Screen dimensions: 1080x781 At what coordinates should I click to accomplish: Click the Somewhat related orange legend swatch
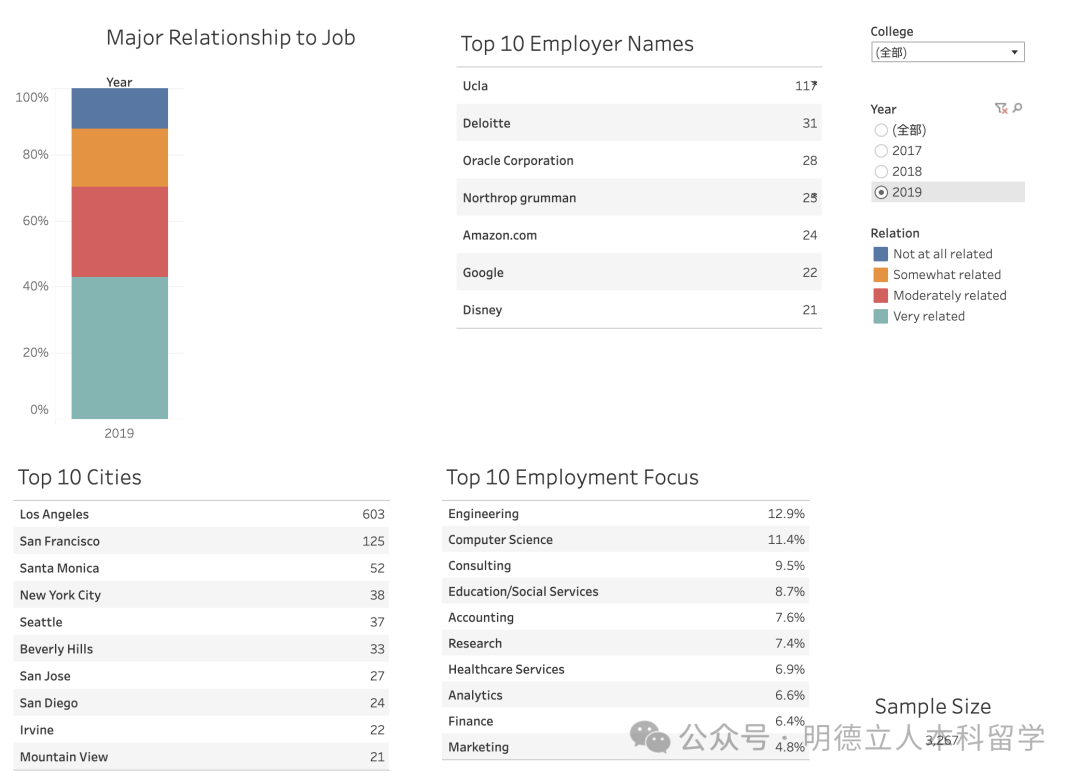(x=880, y=275)
